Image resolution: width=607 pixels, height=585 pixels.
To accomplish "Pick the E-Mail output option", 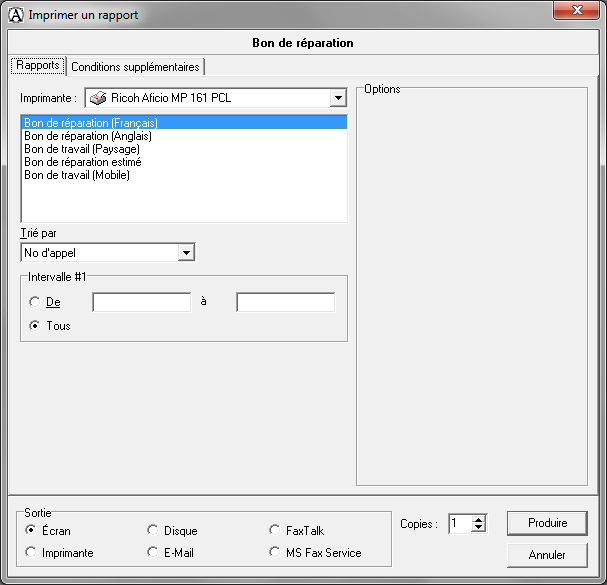I will [153, 552].
